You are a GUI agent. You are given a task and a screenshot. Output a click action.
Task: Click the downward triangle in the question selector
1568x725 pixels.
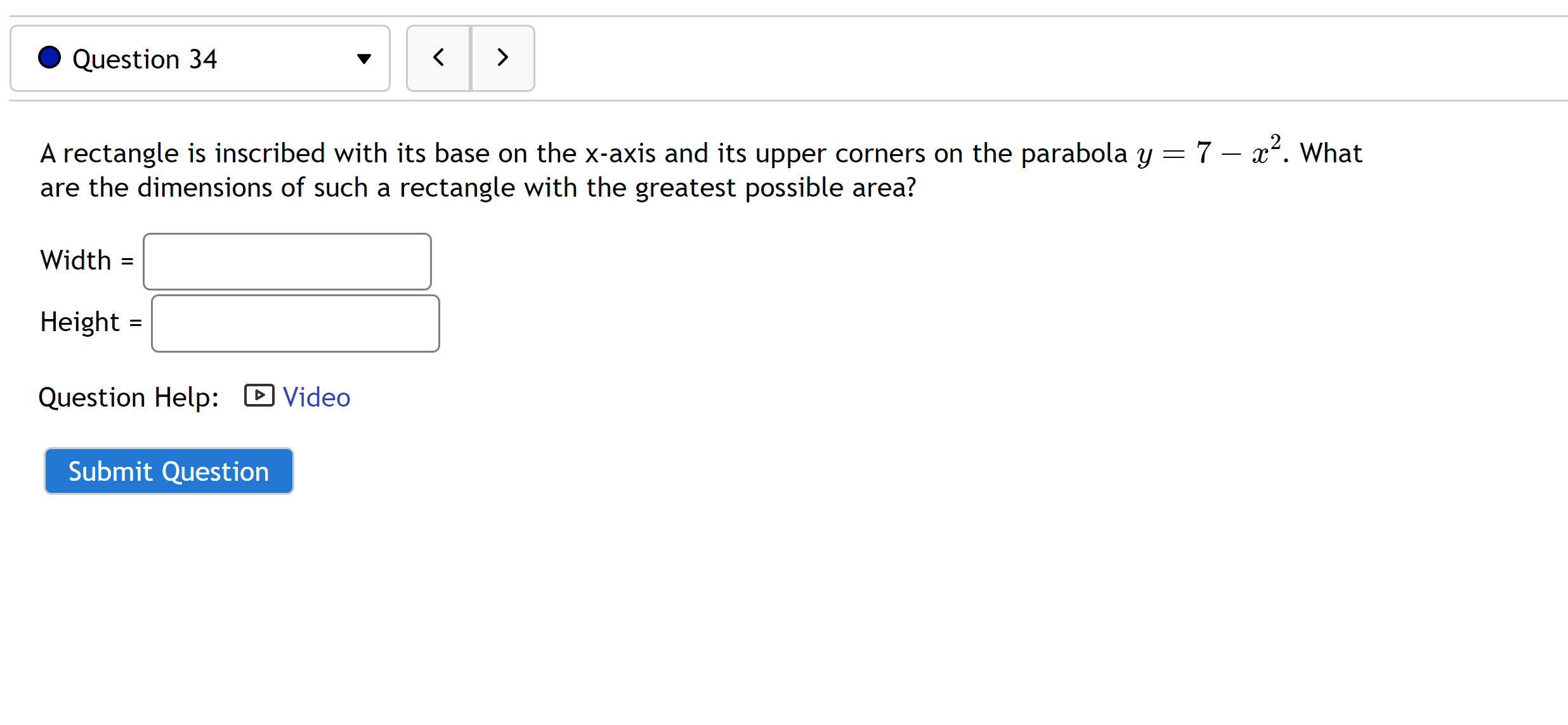click(365, 58)
